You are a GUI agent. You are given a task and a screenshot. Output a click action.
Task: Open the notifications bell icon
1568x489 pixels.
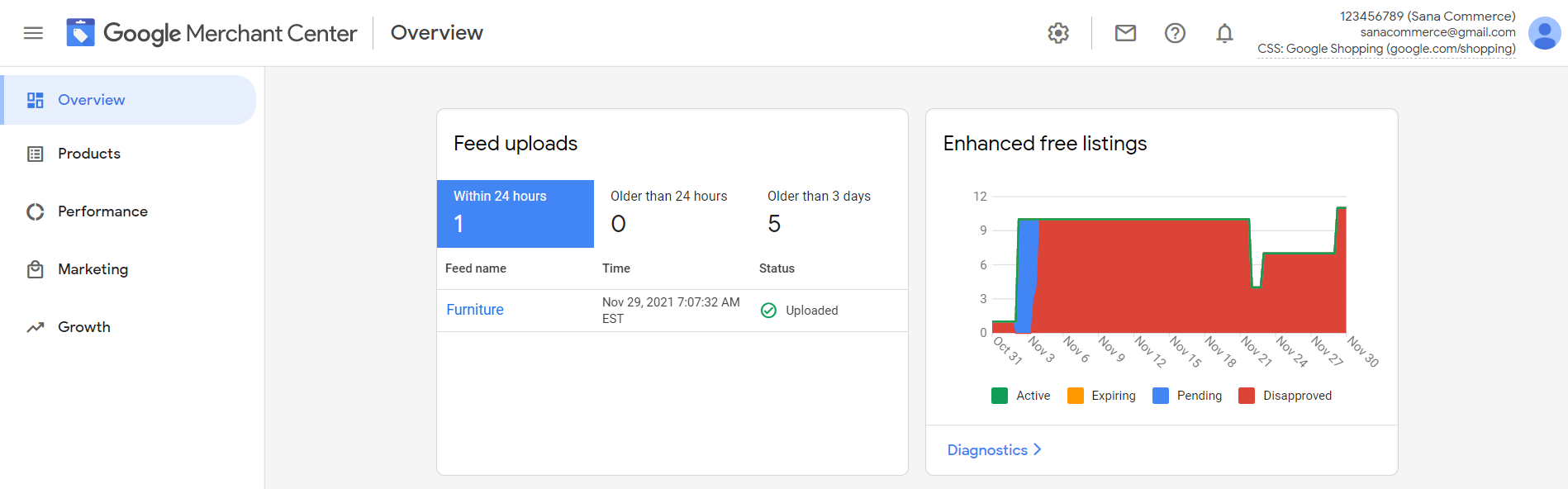(x=1224, y=33)
